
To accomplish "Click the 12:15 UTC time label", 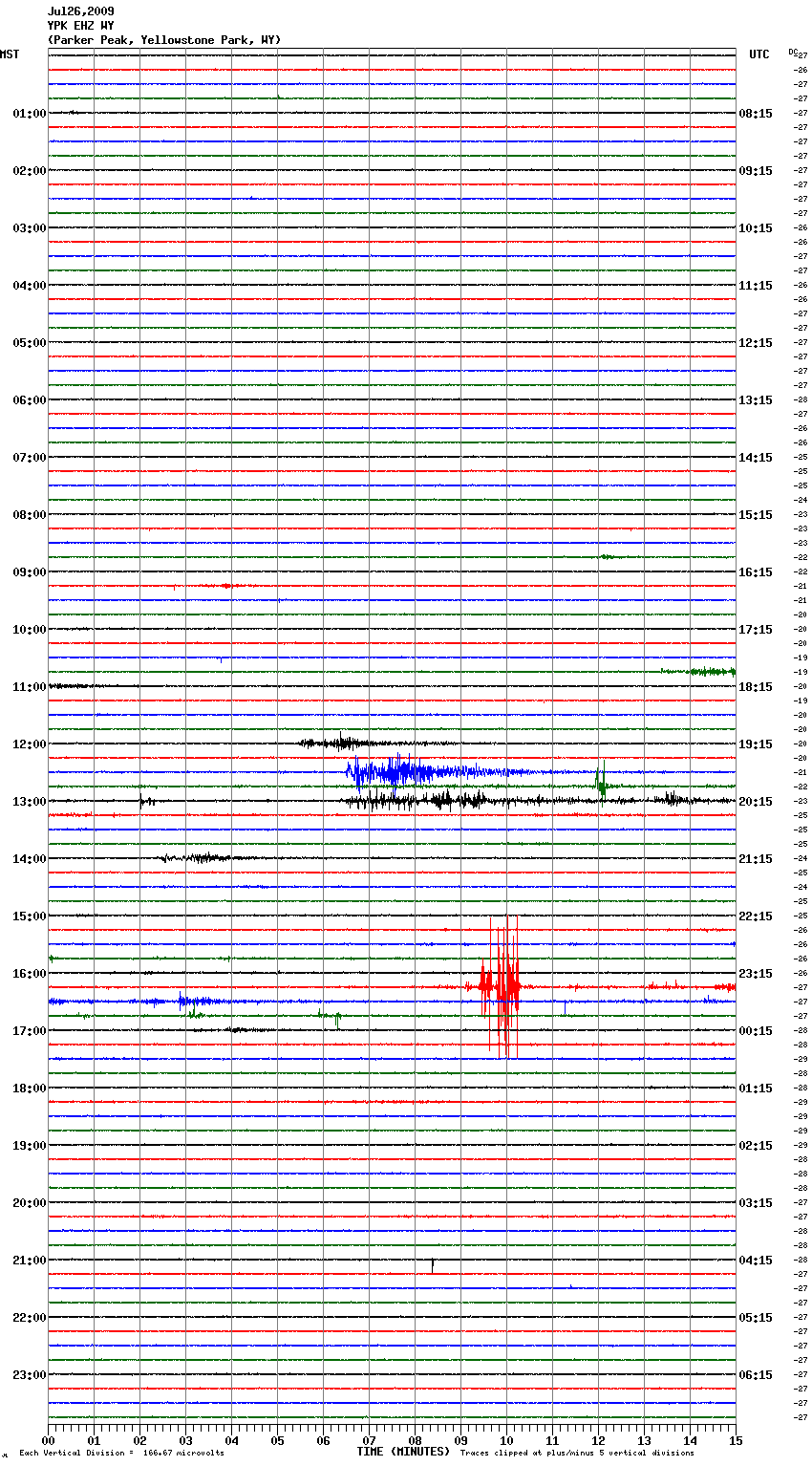I will pyautogui.click(x=756, y=343).
